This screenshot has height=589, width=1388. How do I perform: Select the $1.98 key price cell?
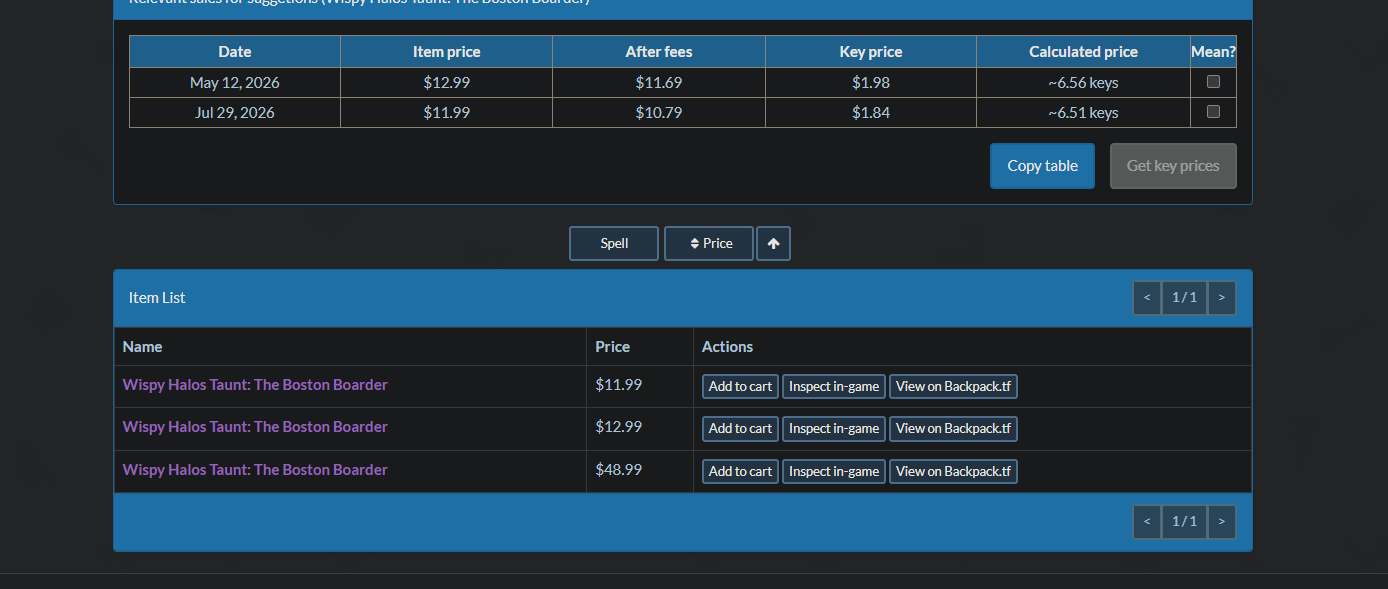(x=871, y=82)
